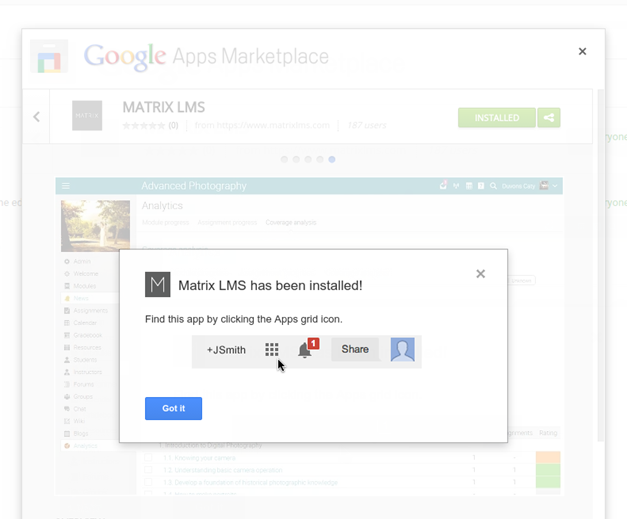Click the Advanced Photography title

pos(194,186)
